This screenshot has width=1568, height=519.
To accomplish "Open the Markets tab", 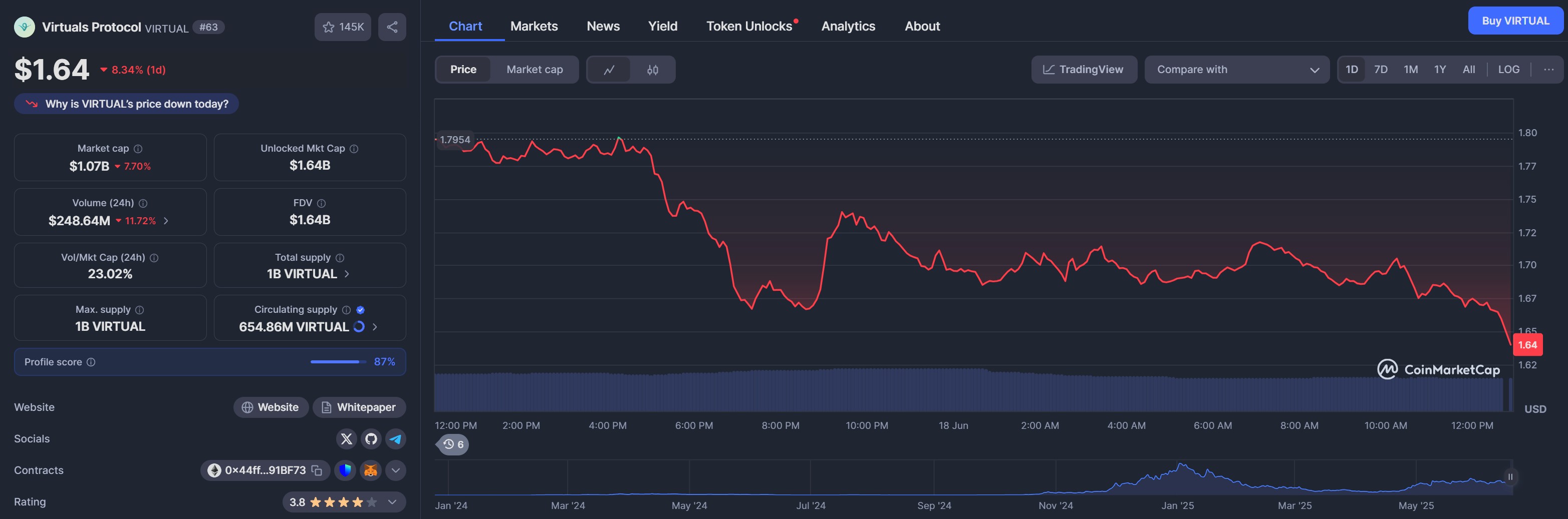I will tap(534, 26).
